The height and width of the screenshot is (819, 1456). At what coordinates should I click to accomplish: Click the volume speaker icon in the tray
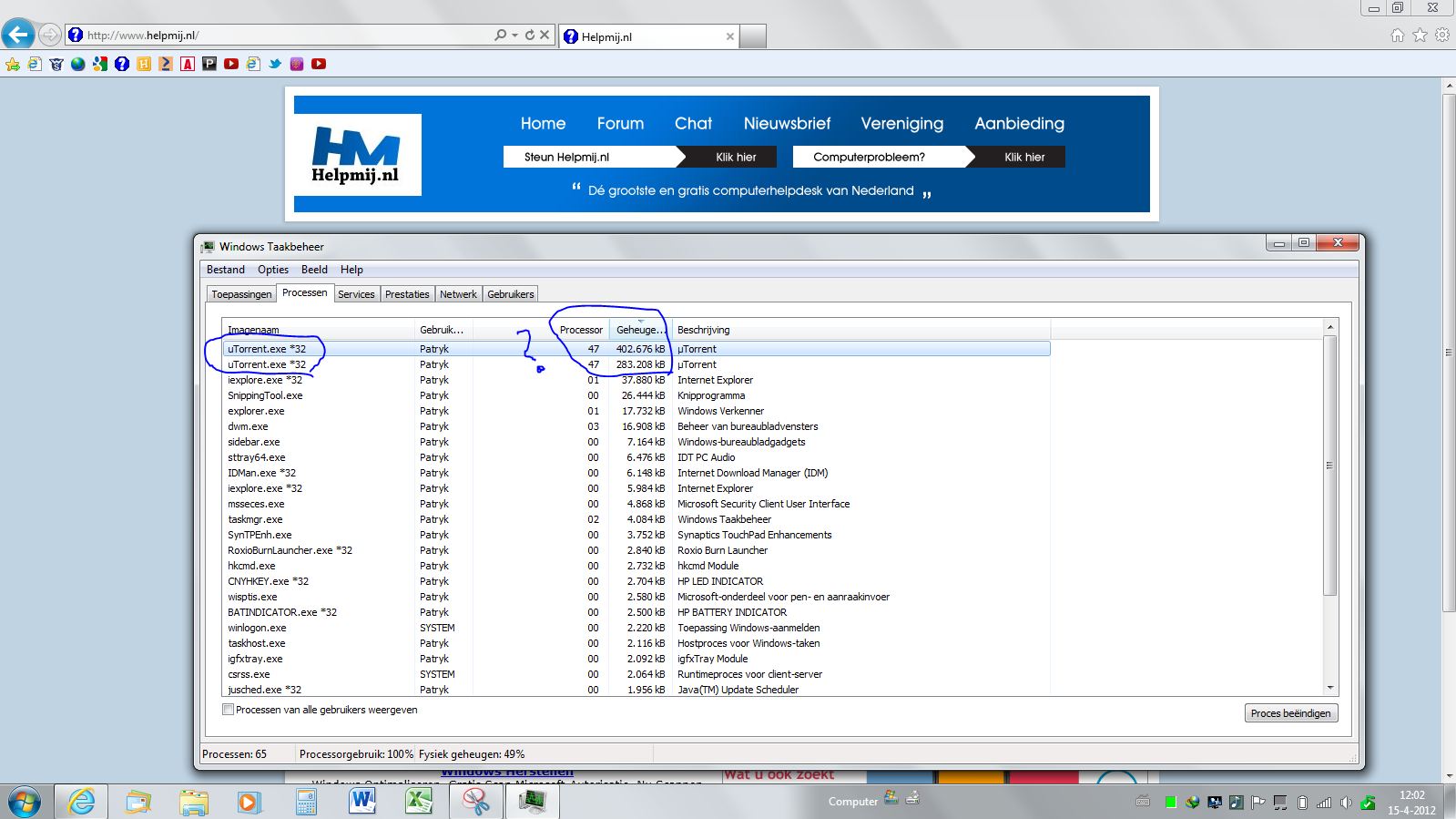(1347, 803)
